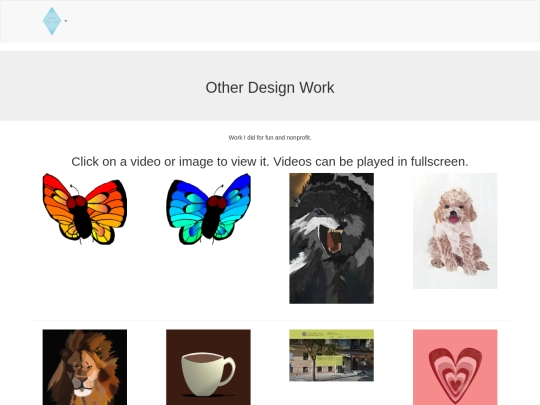Open the pink layered heart image
The width and height of the screenshot is (540, 405).
455,367
